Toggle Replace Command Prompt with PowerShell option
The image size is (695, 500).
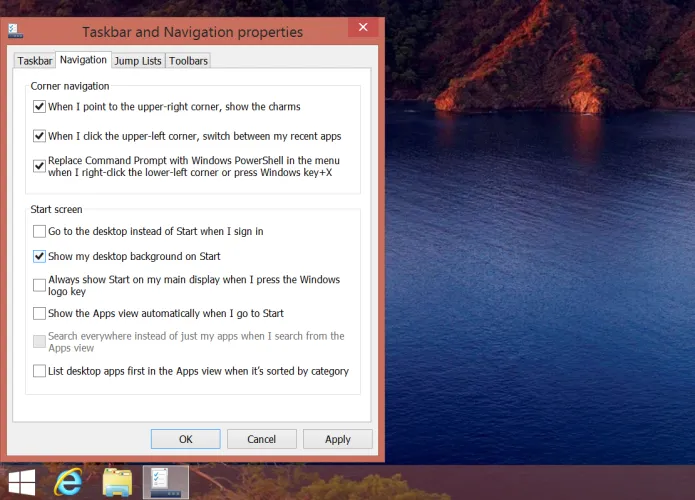tap(39, 166)
